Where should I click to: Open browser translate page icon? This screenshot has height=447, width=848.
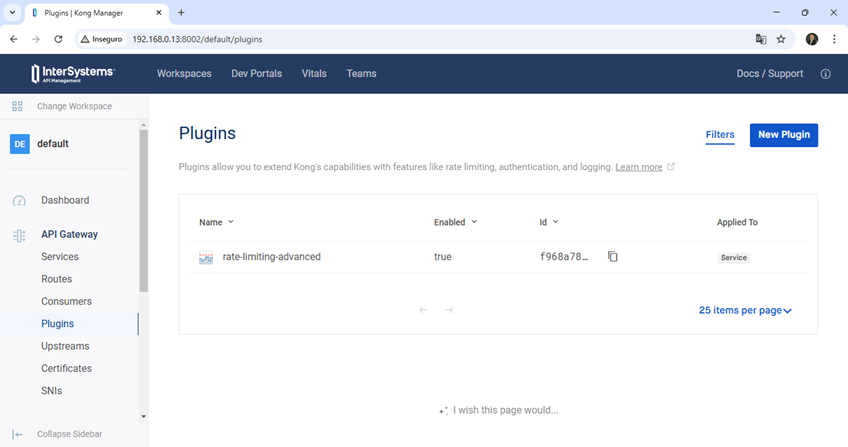point(761,39)
